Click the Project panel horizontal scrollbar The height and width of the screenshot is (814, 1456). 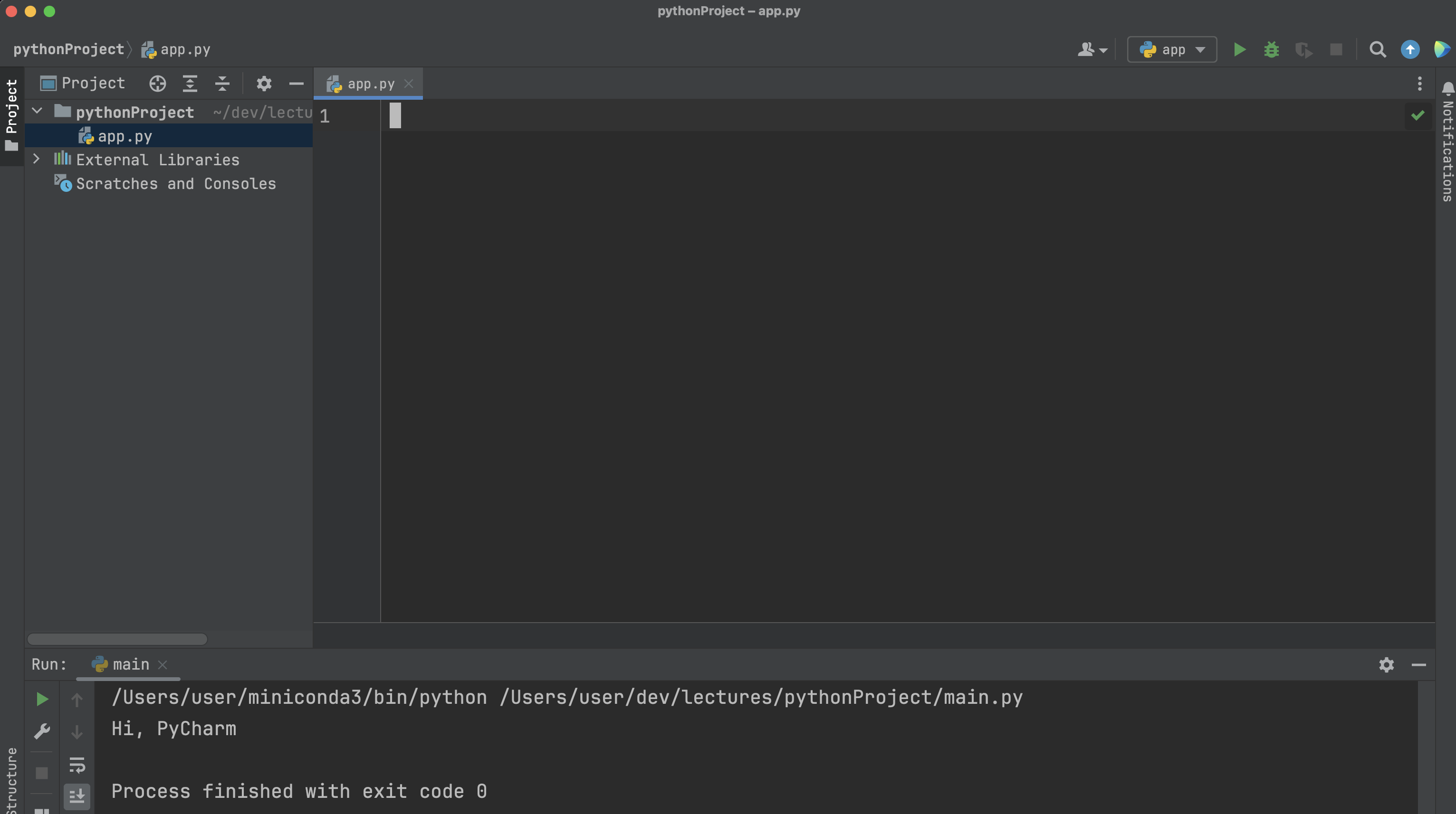point(117,639)
